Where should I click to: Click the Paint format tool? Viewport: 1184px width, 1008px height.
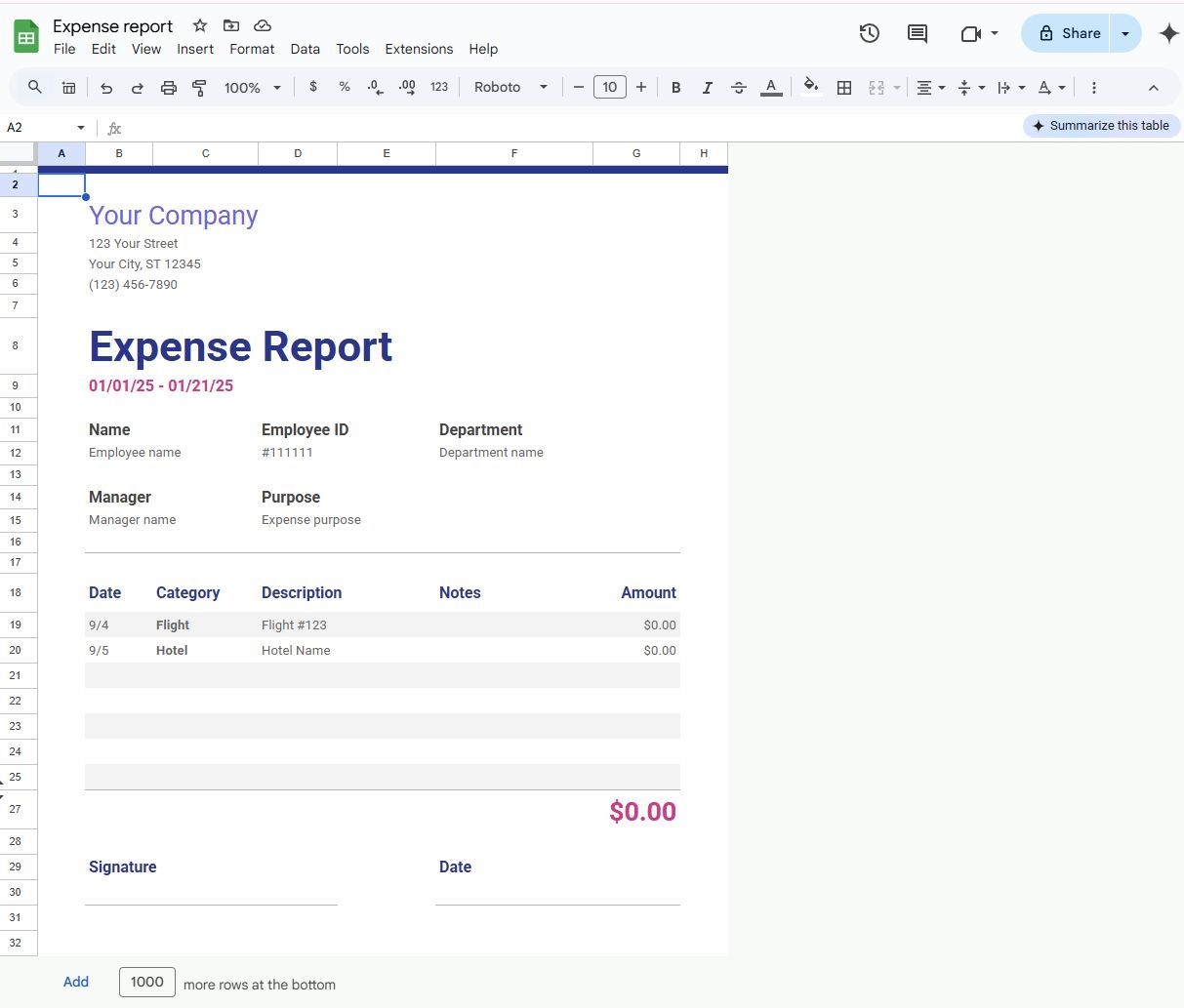coord(199,87)
